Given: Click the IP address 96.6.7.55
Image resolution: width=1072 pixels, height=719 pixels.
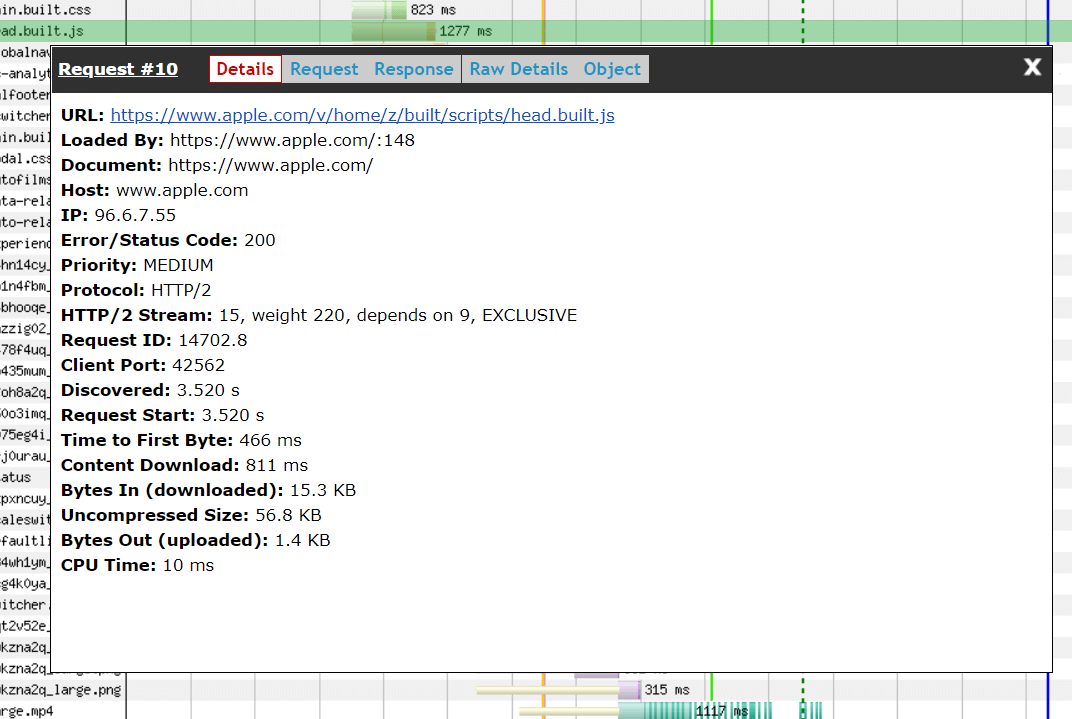Looking at the screenshot, I should click(x=135, y=215).
